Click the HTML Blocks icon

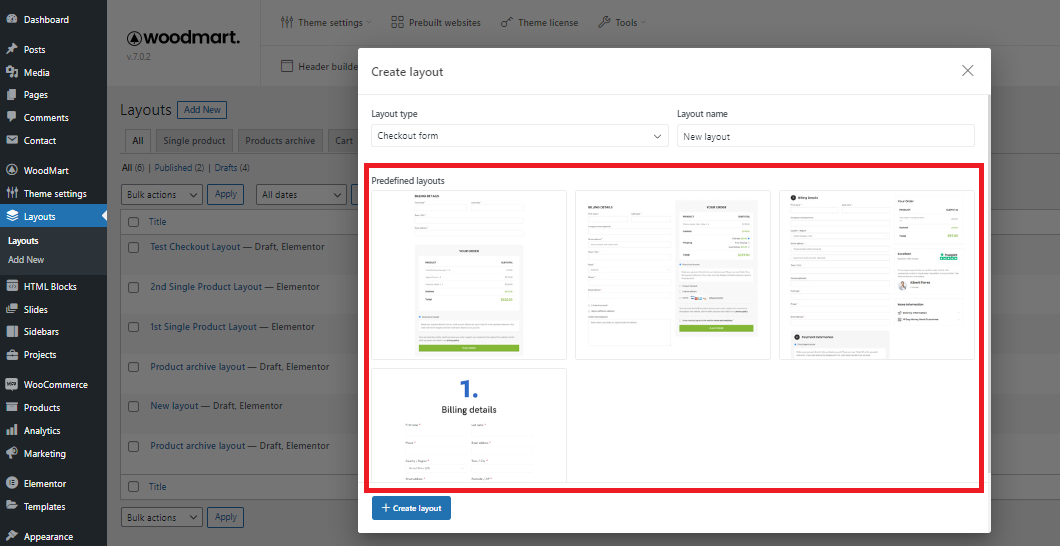[x=11, y=287]
